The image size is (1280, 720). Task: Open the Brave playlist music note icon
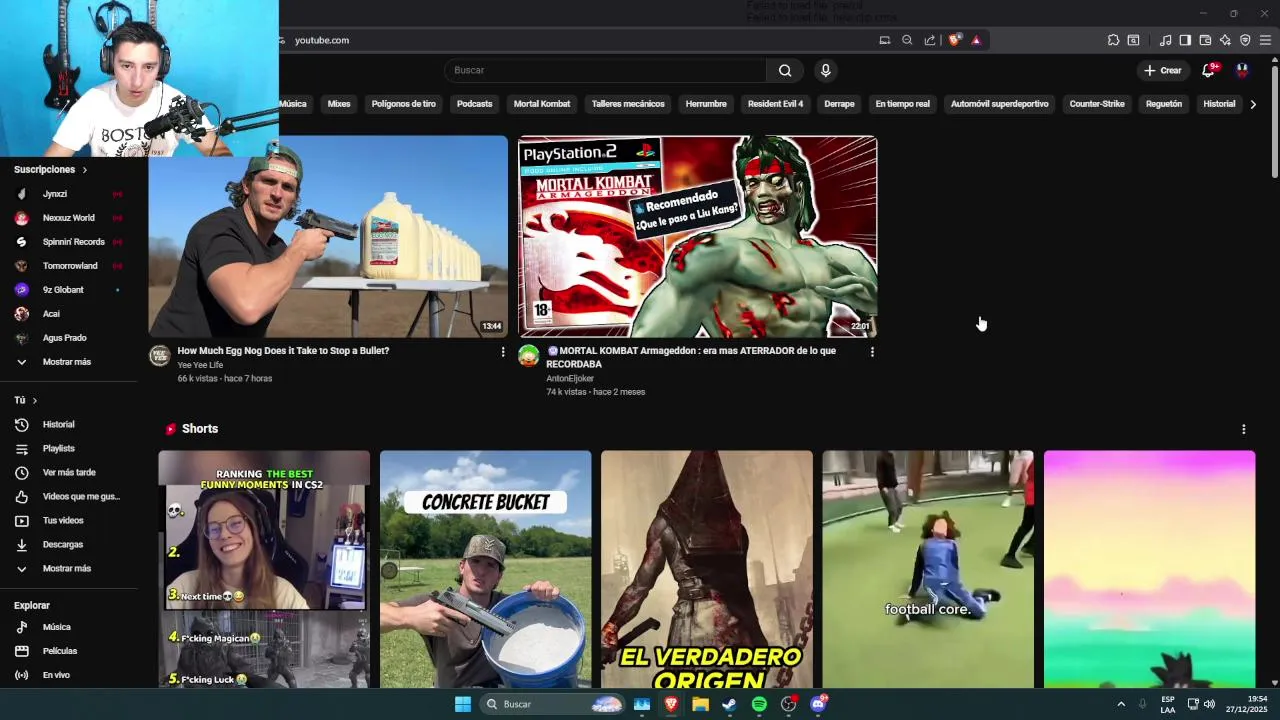[x=1165, y=40]
